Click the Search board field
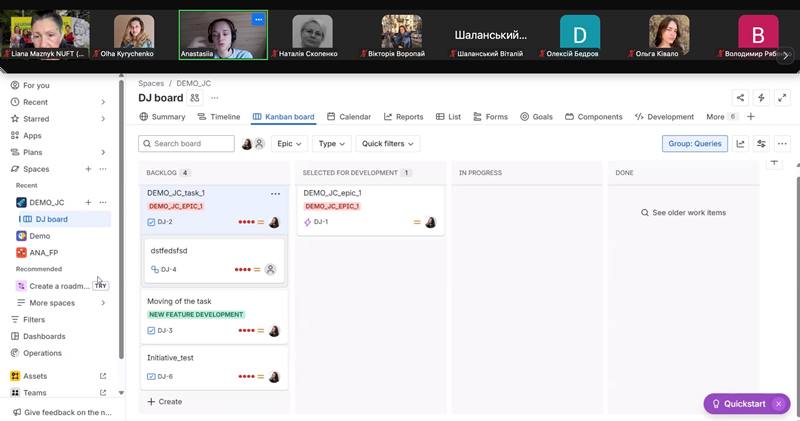Image resolution: width=800 pixels, height=421 pixels. (x=186, y=144)
